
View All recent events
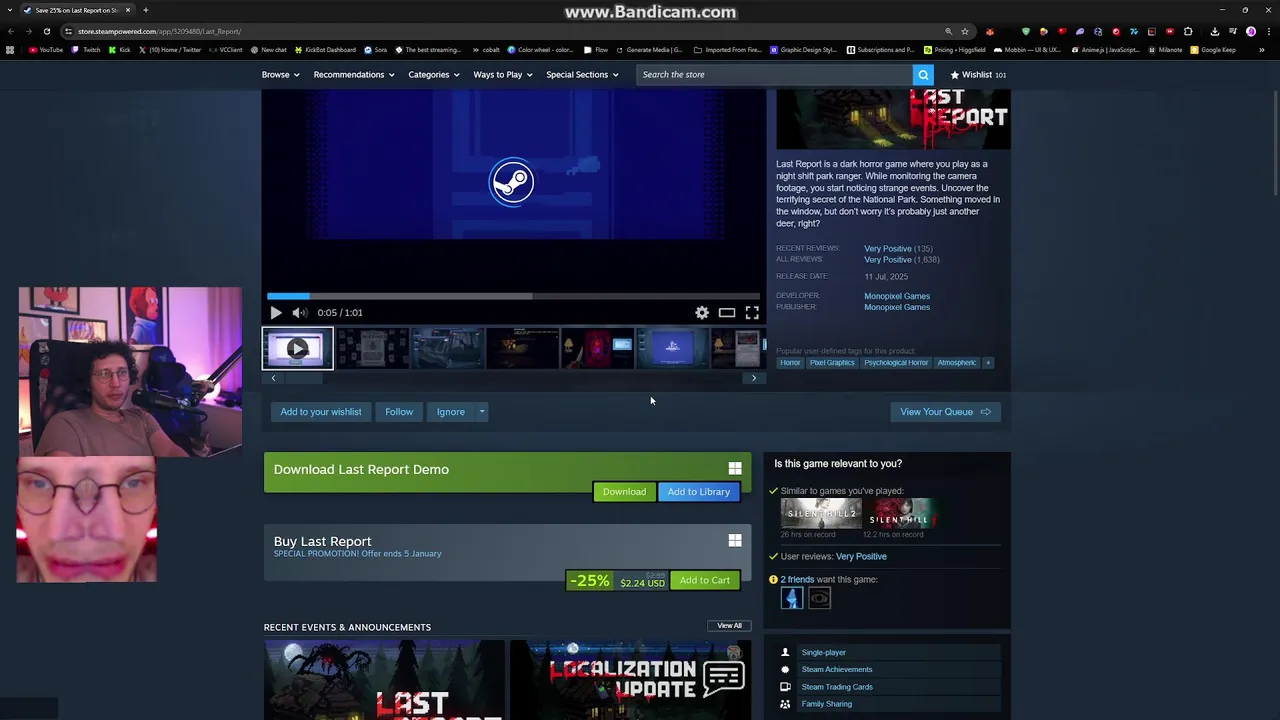click(729, 626)
